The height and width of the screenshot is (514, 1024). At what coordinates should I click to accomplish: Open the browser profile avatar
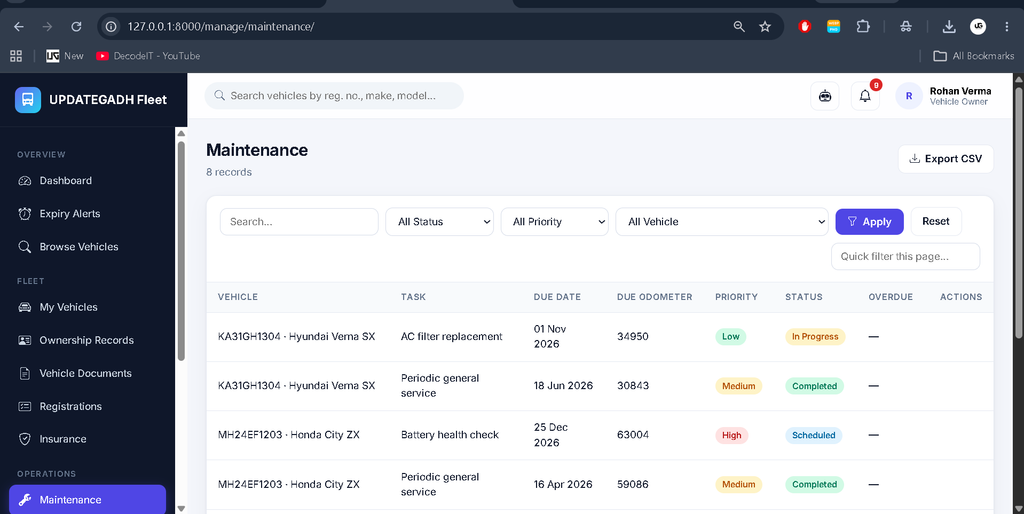coord(978,27)
